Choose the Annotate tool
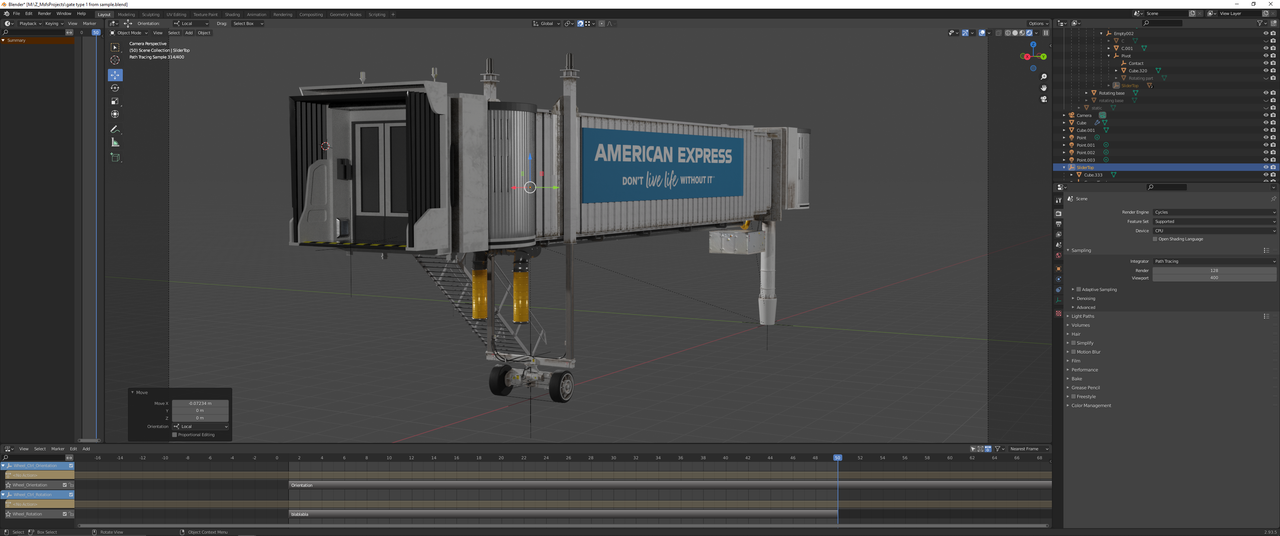1280x536 pixels. click(x=115, y=129)
